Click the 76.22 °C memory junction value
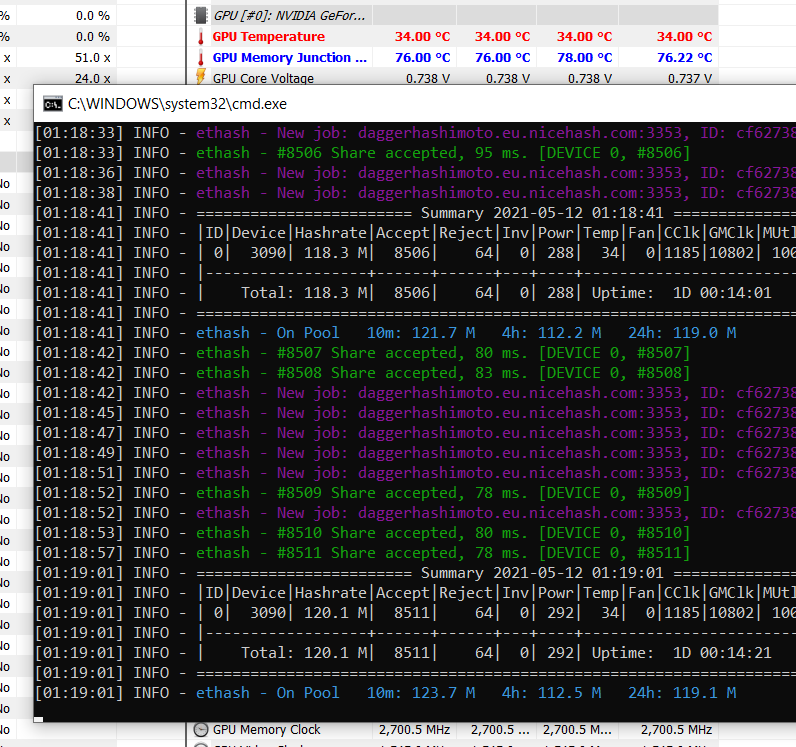 684,57
